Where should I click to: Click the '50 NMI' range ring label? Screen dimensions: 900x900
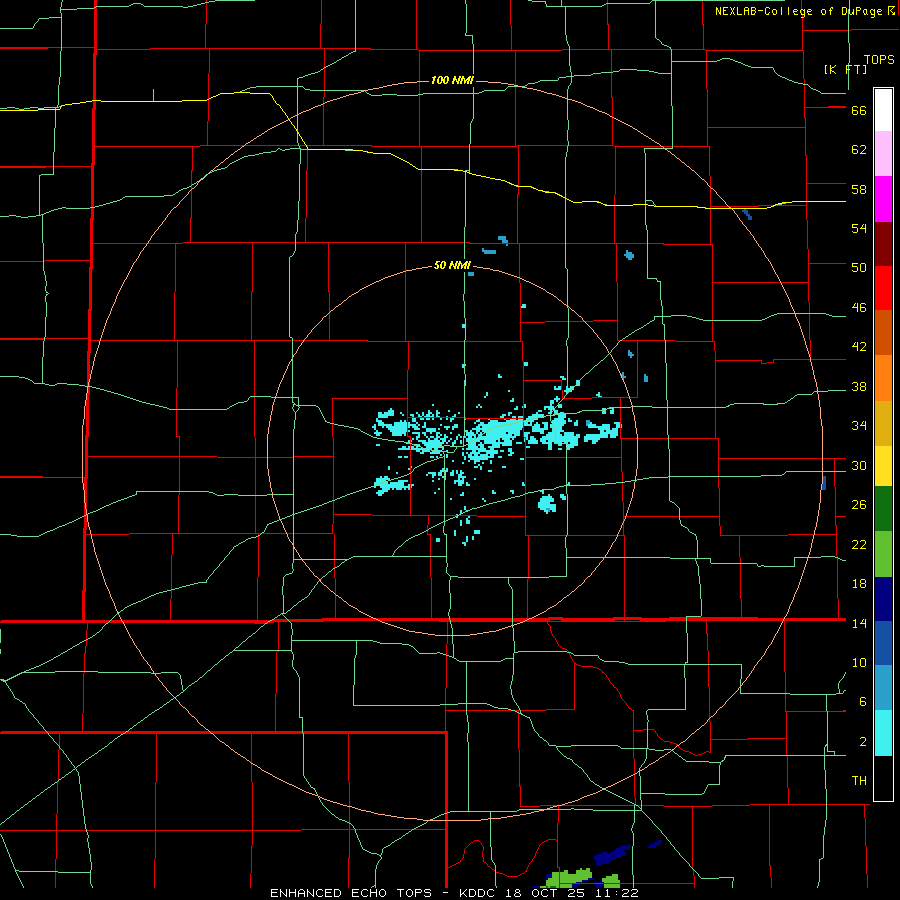[x=452, y=265]
